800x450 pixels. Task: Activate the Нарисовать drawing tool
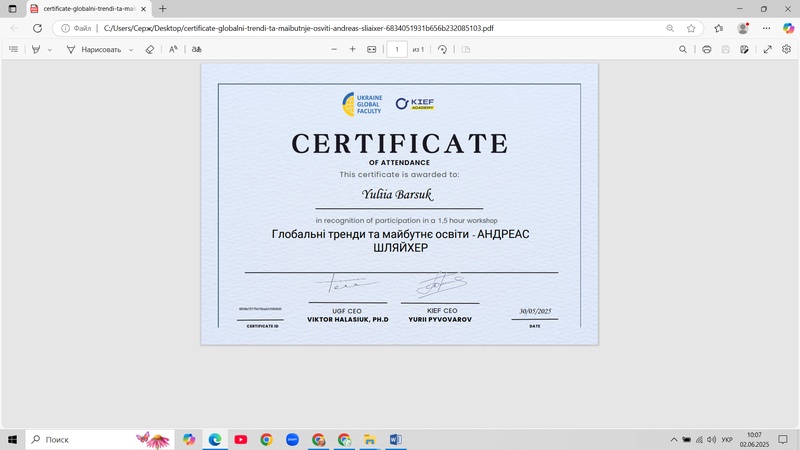(x=94, y=49)
